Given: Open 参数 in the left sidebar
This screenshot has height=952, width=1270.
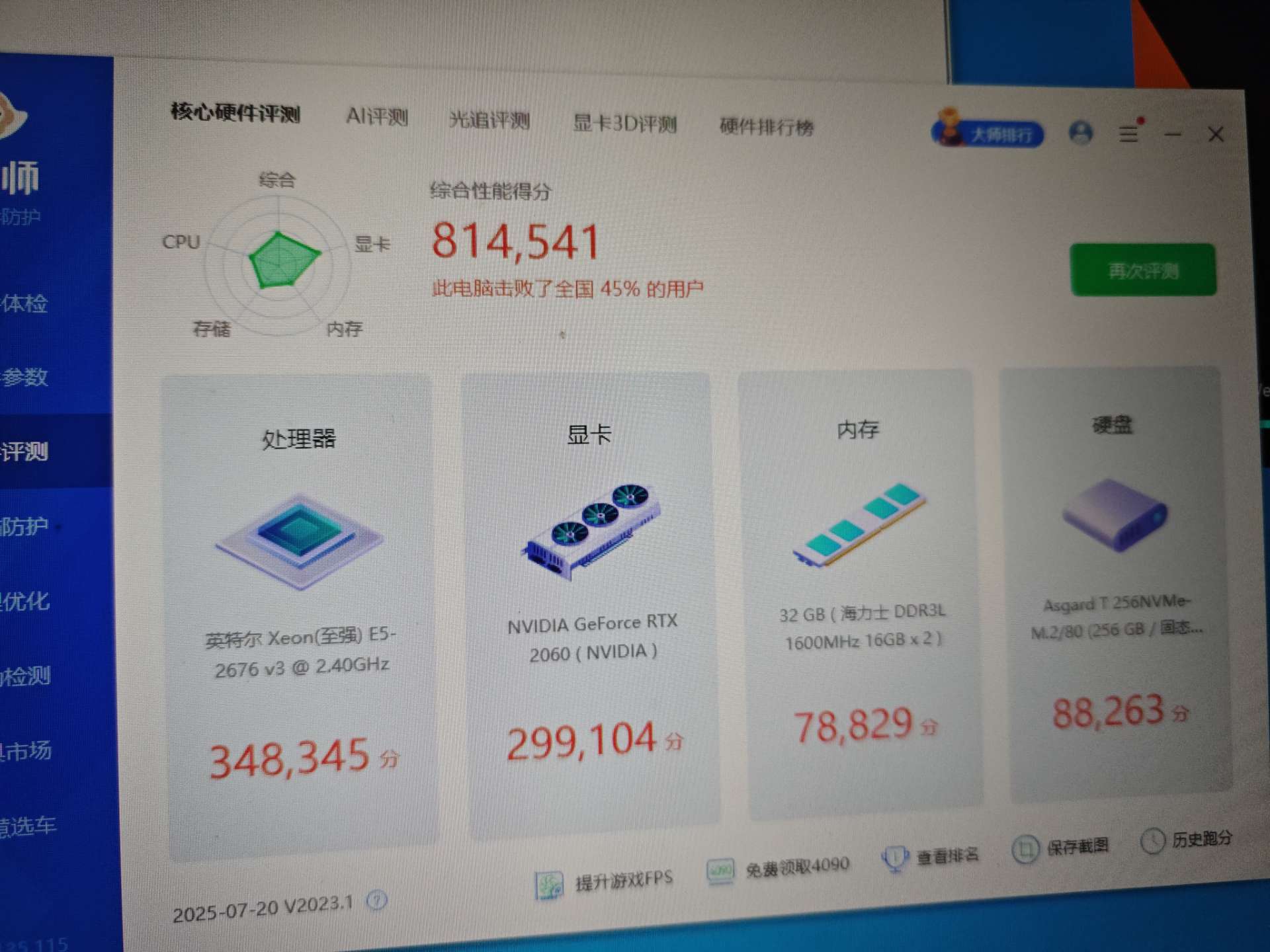Looking at the screenshot, I should pyautogui.click(x=24, y=377).
